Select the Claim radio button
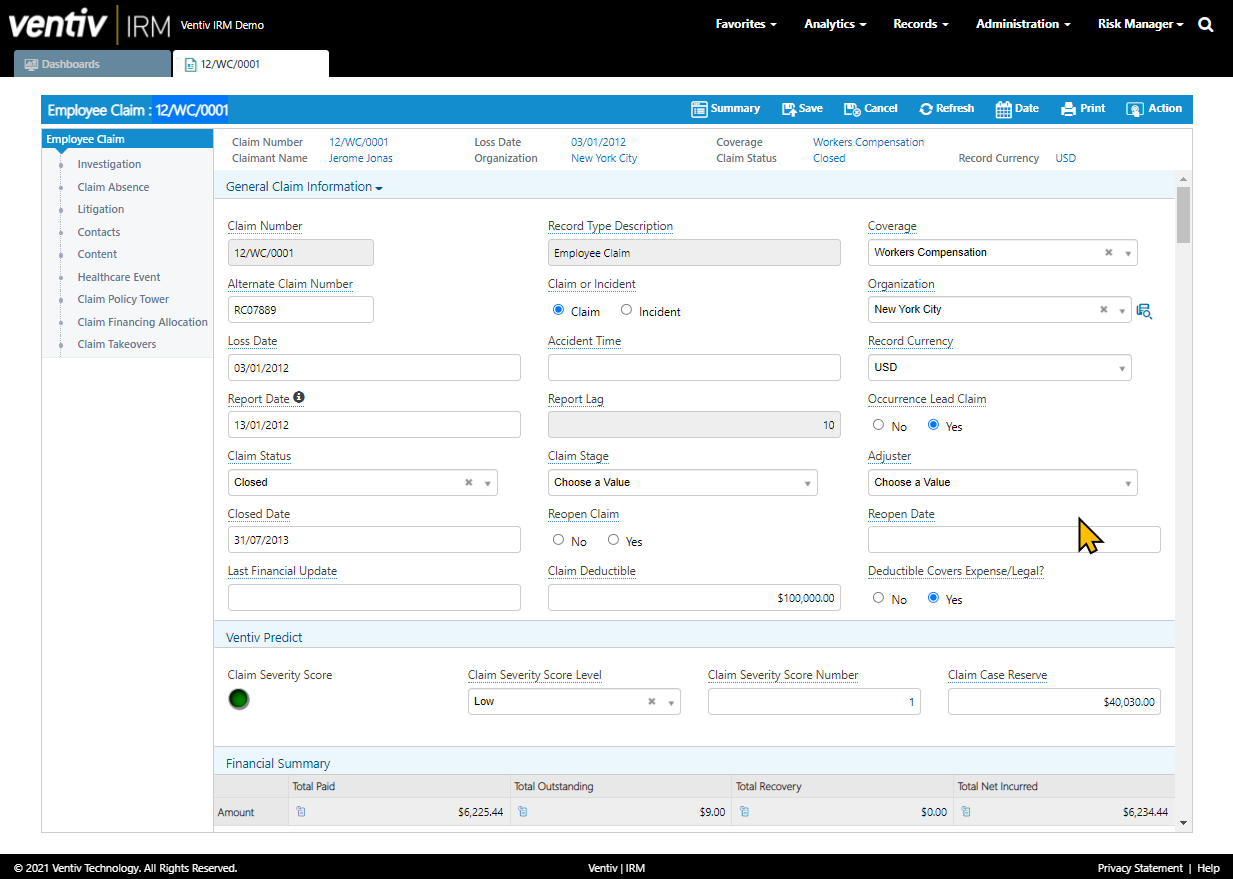The width and height of the screenshot is (1233, 879). point(558,310)
